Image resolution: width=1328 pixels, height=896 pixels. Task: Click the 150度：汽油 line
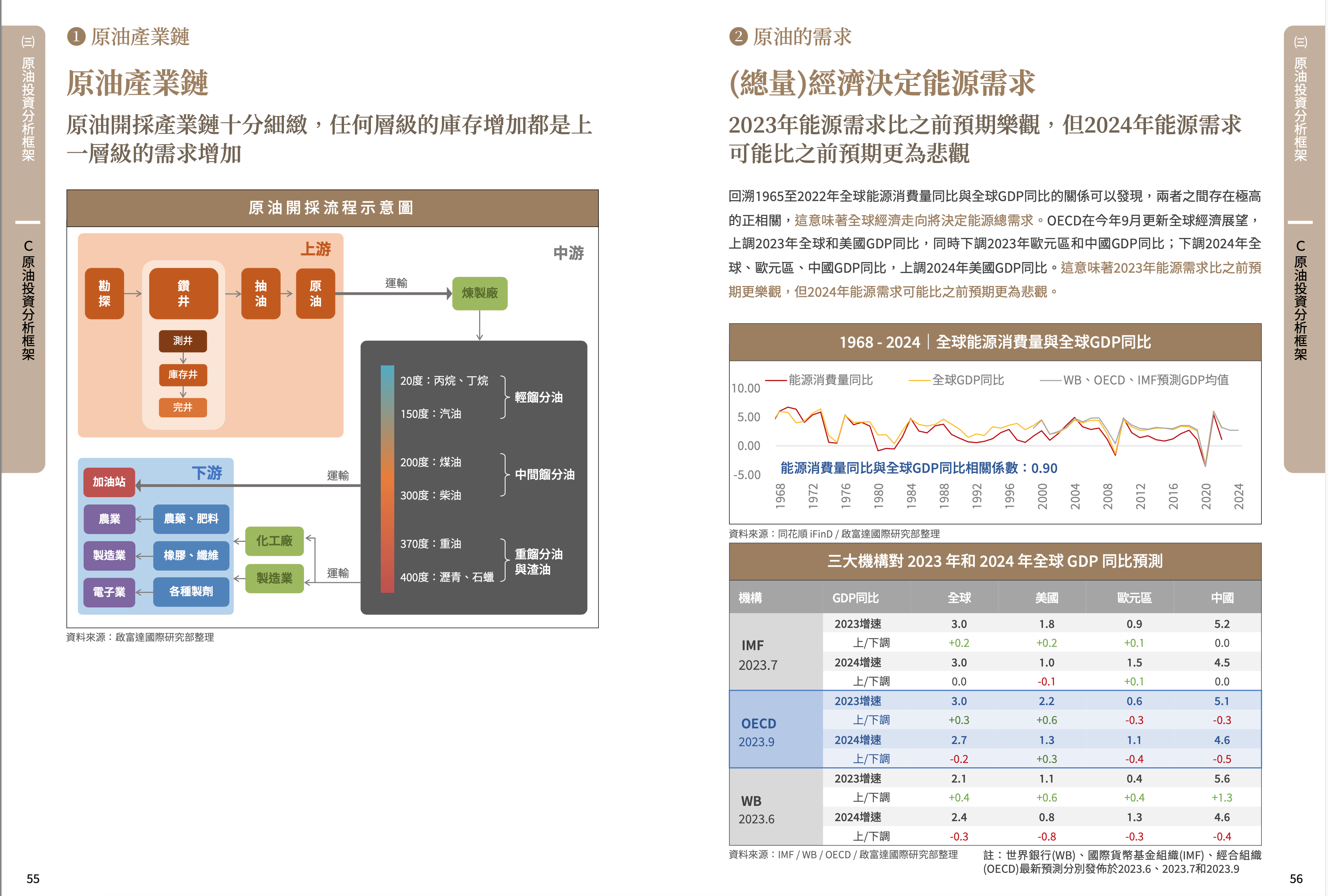pyautogui.click(x=431, y=414)
